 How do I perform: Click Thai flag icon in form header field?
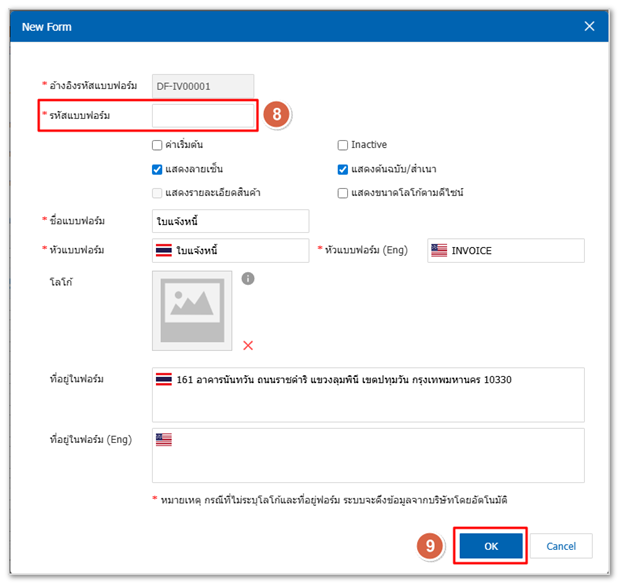164,250
